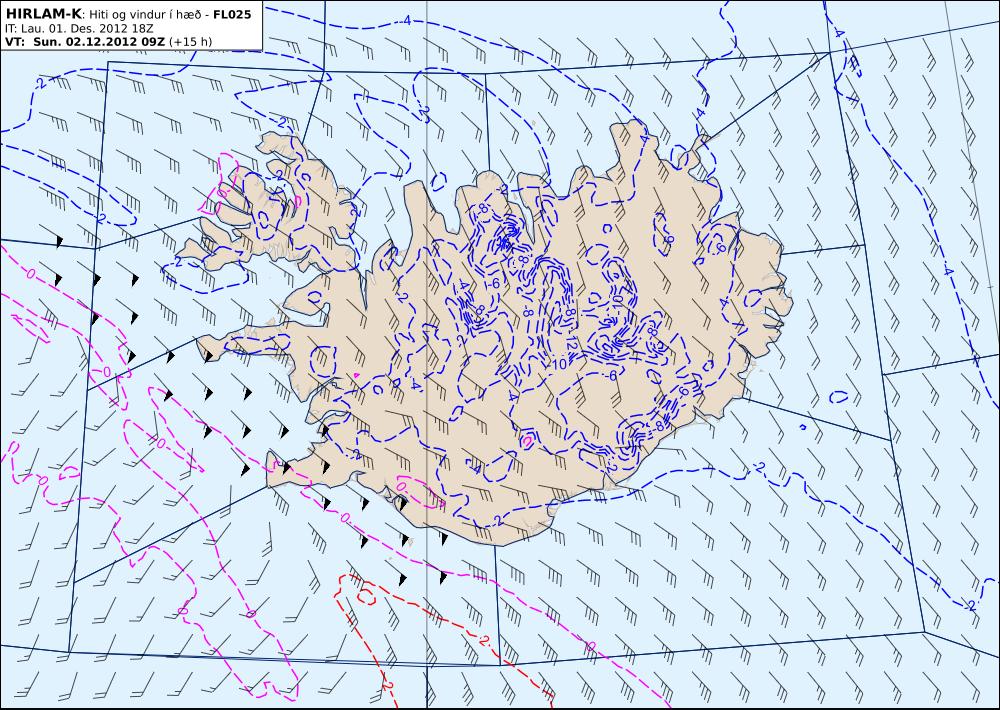The image size is (1000, 710).
Task: Click the '-12' isotherm label
Action: 570,343
